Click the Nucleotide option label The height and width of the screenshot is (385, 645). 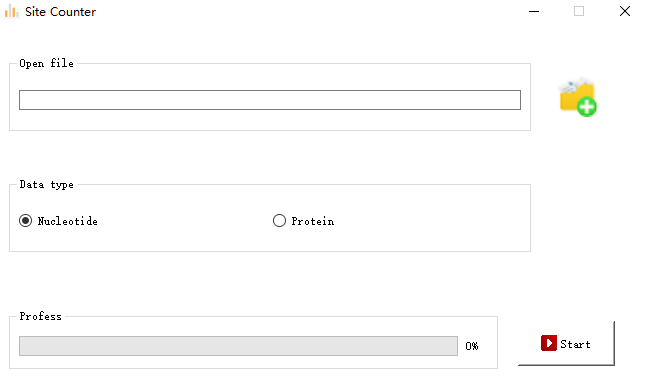[x=68, y=221]
